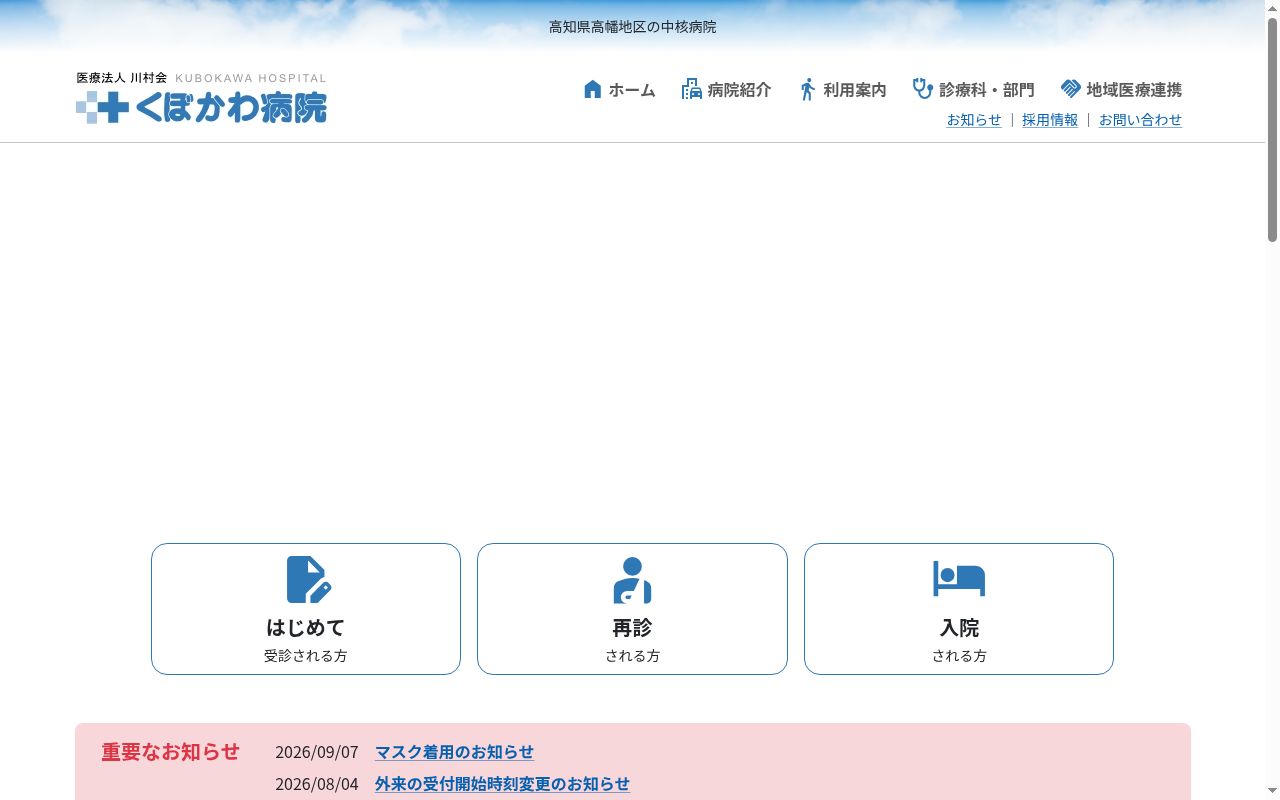The image size is (1280, 800).
Task: Select the はじめて受診される方 card
Action: [x=306, y=609]
